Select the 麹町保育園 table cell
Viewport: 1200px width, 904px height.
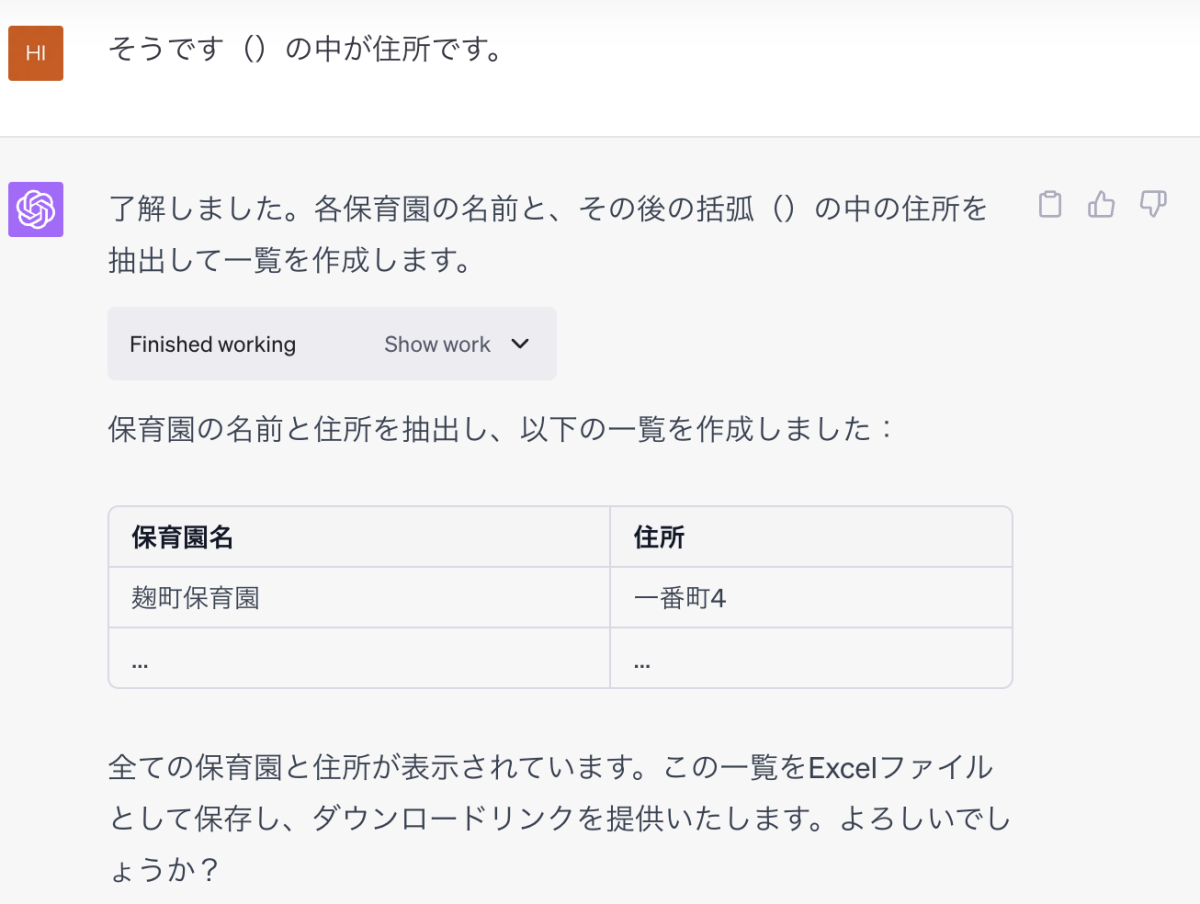point(196,598)
